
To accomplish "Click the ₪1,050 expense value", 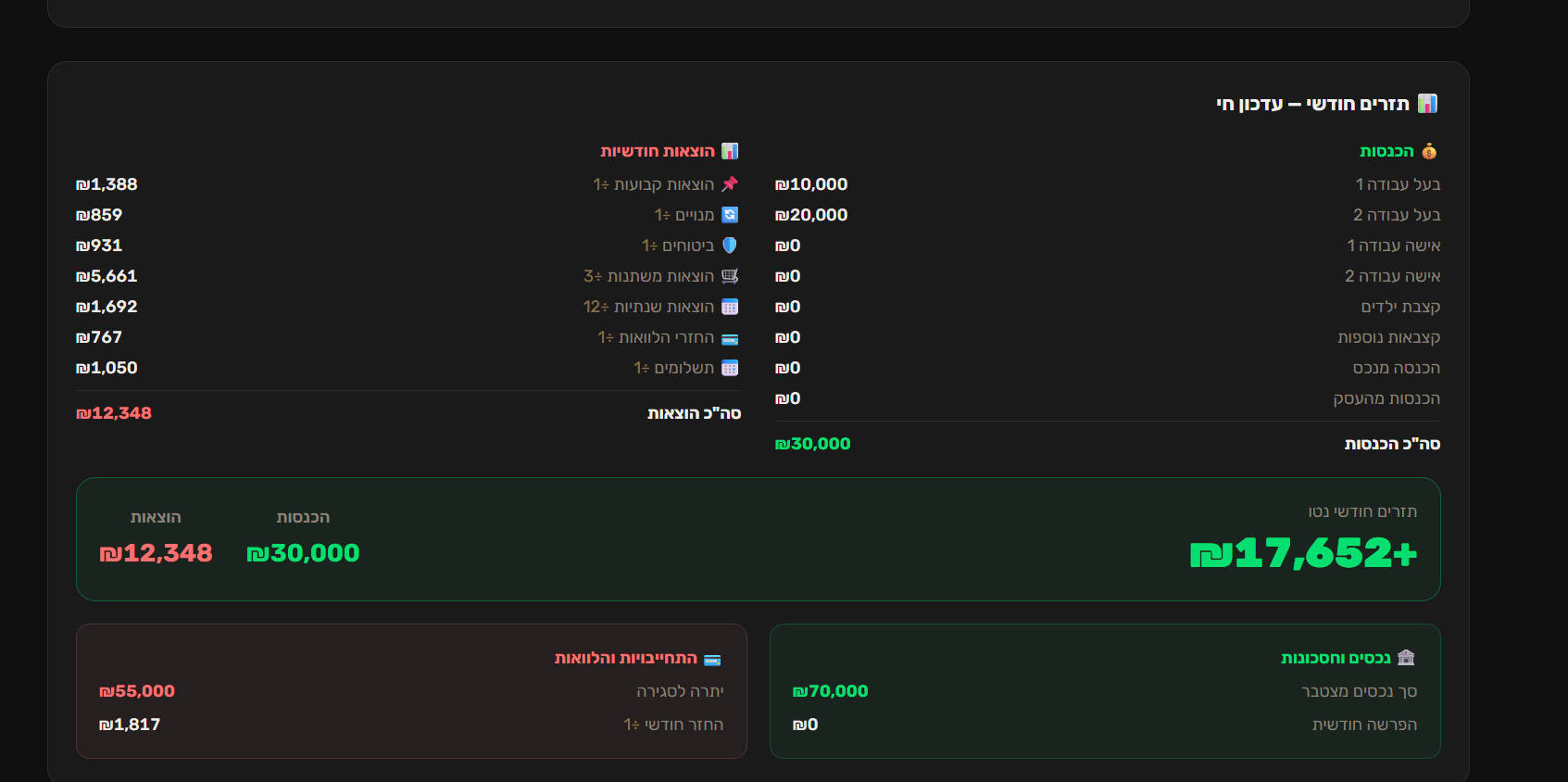I will 107,368.
